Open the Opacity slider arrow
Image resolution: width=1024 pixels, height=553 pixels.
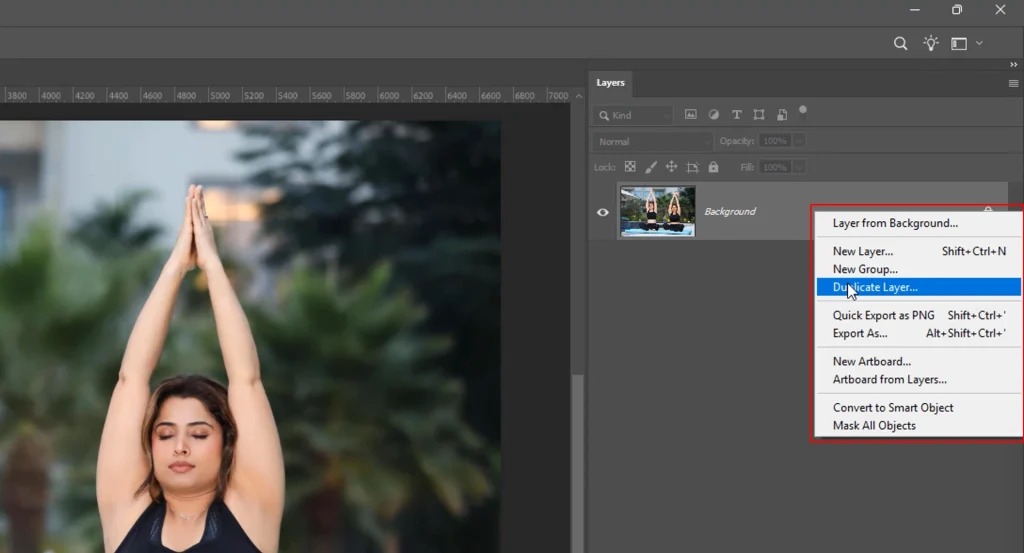(x=799, y=141)
